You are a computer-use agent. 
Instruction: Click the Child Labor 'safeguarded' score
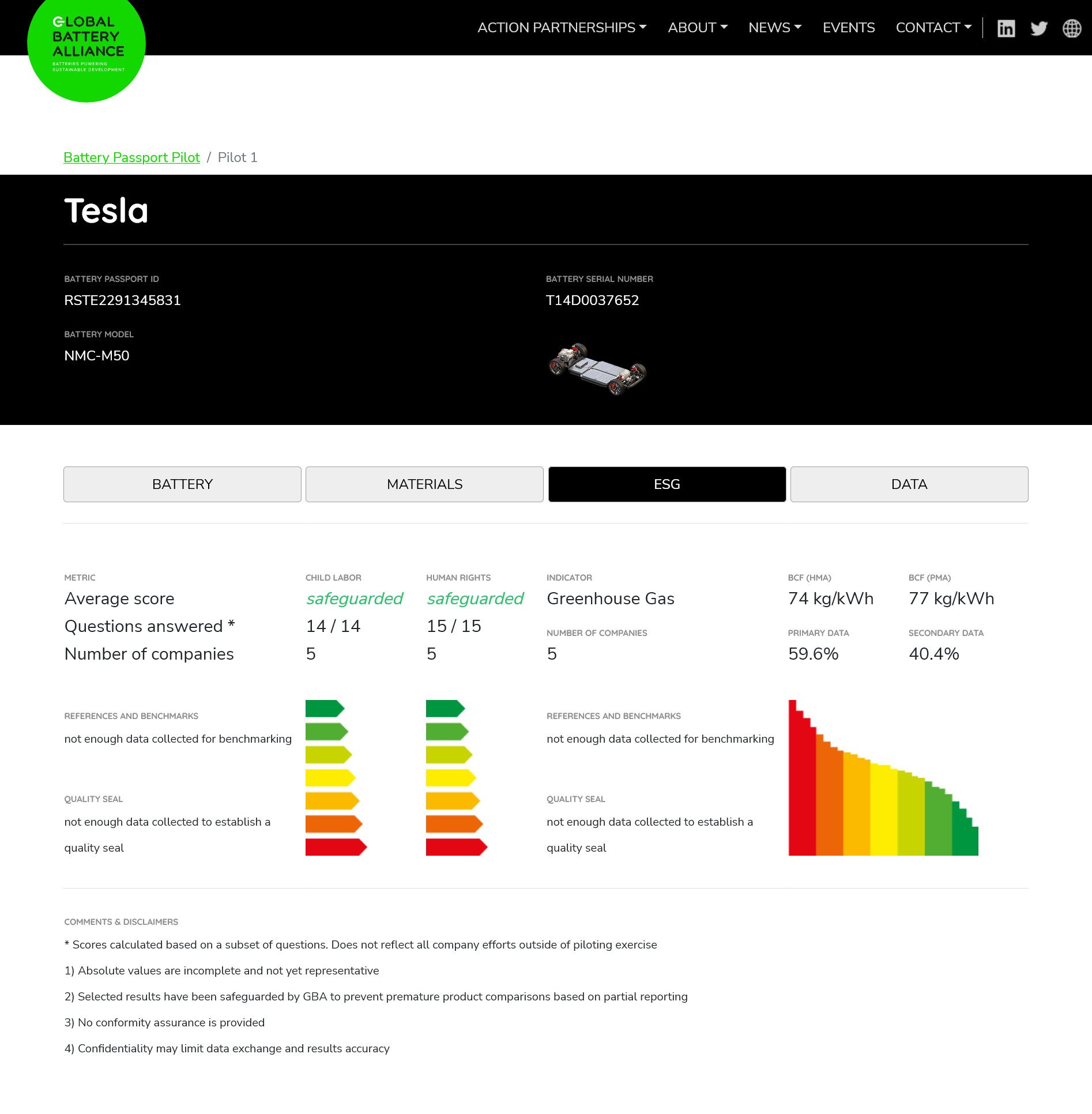[x=355, y=599]
